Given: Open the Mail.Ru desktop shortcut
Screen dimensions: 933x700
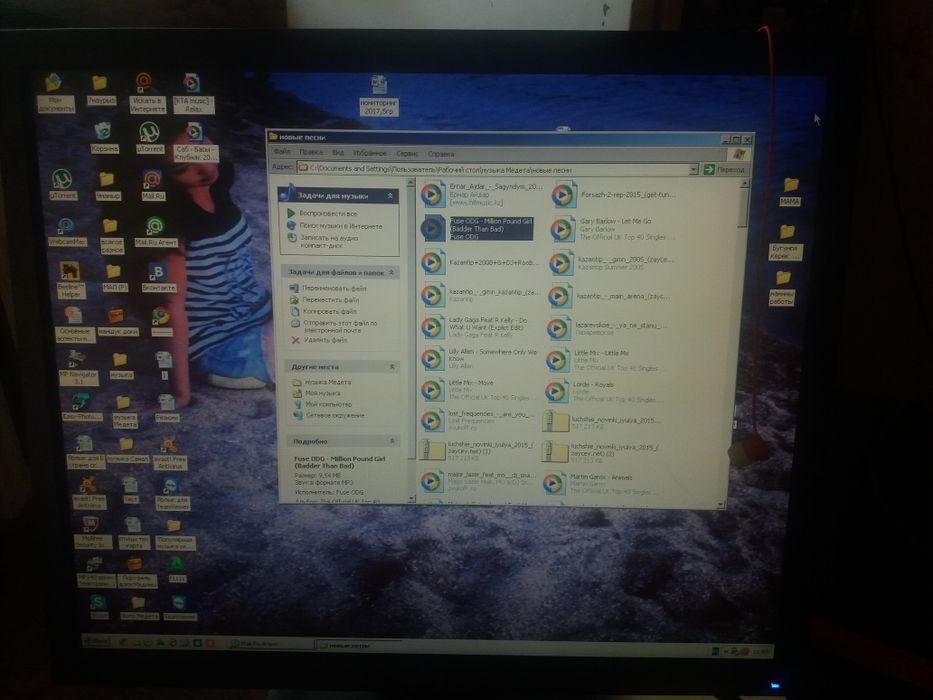Looking at the screenshot, I should [x=153, y=185].
